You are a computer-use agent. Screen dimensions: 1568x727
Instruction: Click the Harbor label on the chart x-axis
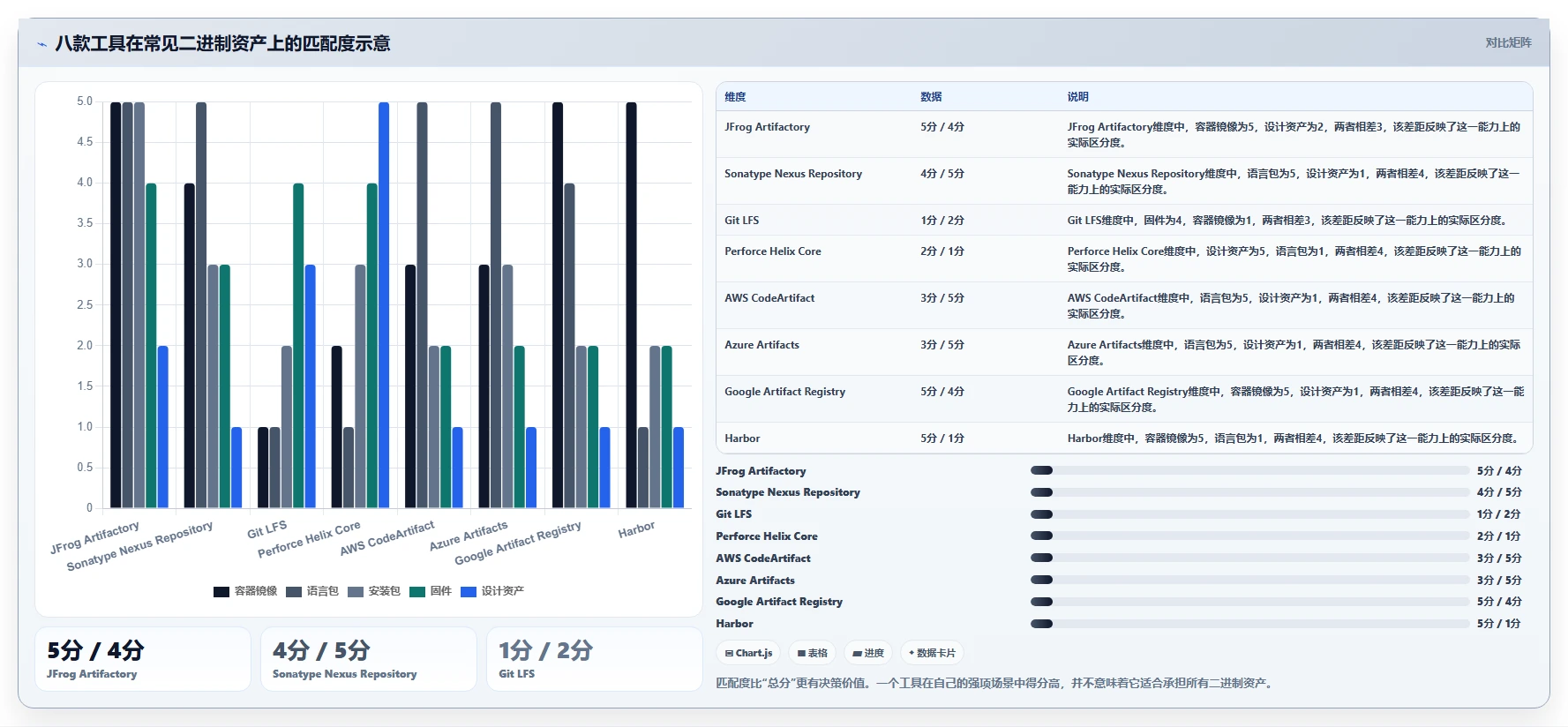coord(636,529)
